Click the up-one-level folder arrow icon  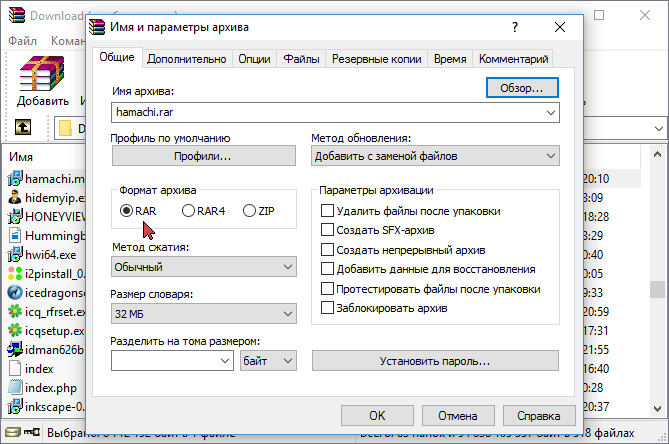point(23,127)
